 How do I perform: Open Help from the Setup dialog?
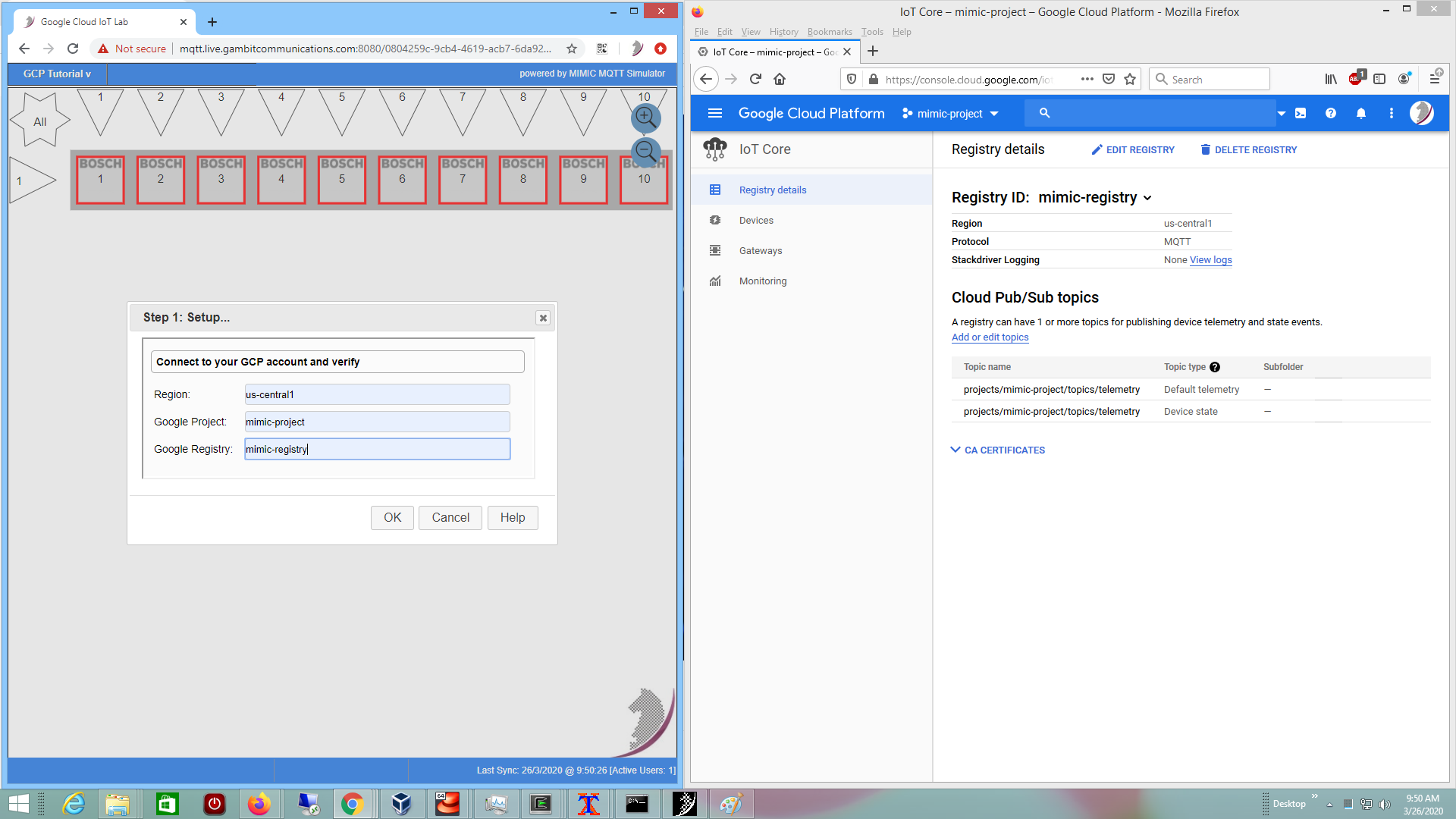[x=513, y=518]
